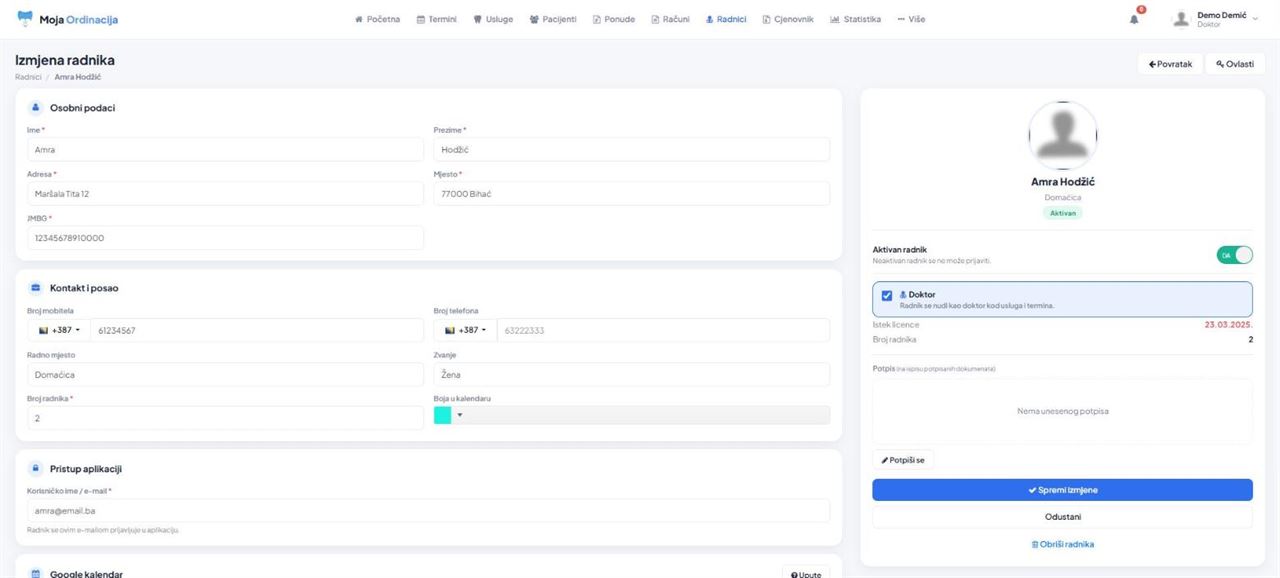This screenshot has width=1280, height=578.
Task: Click the Povratak back button
Action: click(x=1170, y=64)
